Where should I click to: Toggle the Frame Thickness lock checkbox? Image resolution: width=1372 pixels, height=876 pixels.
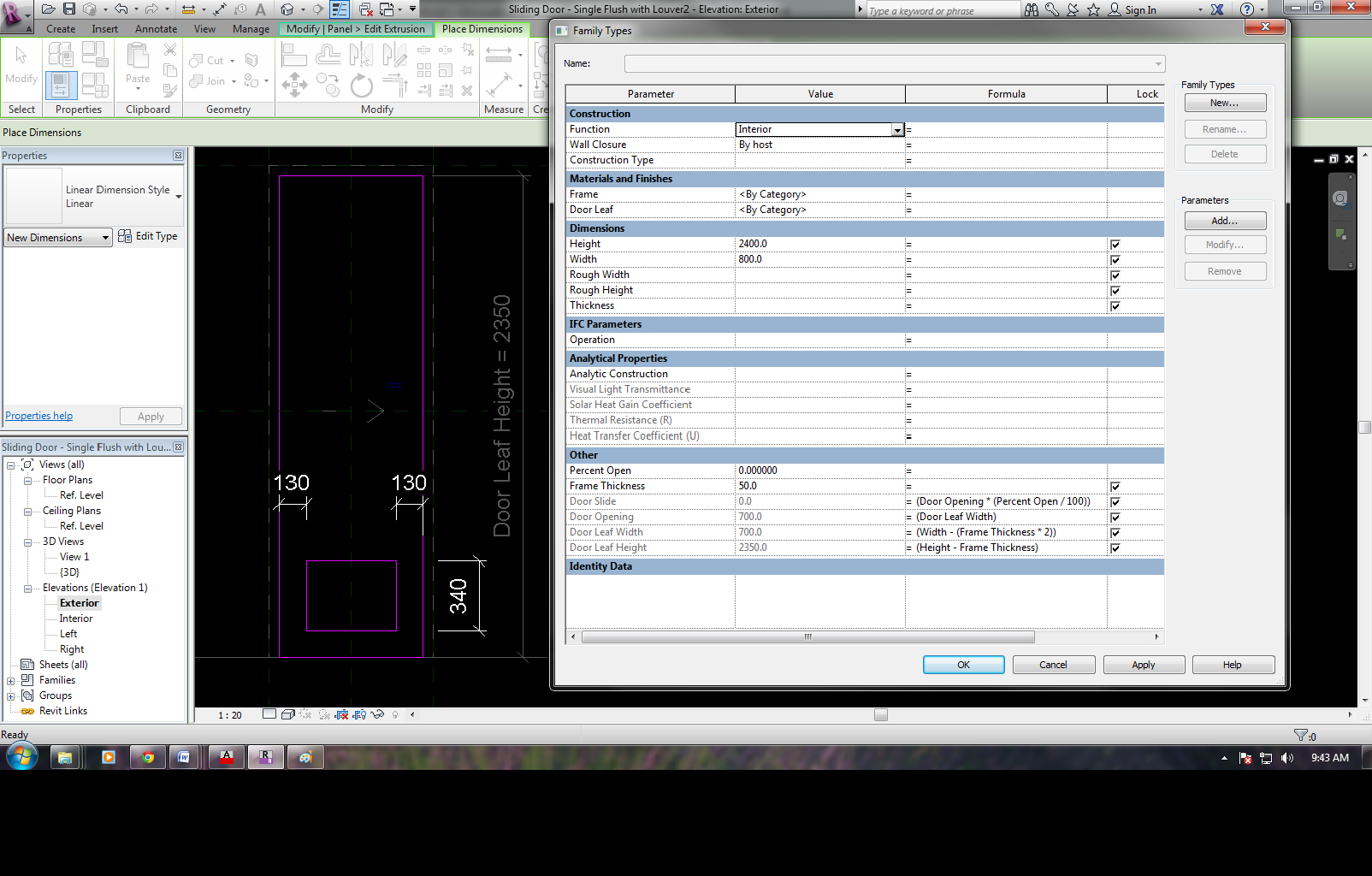point(1115,487)
